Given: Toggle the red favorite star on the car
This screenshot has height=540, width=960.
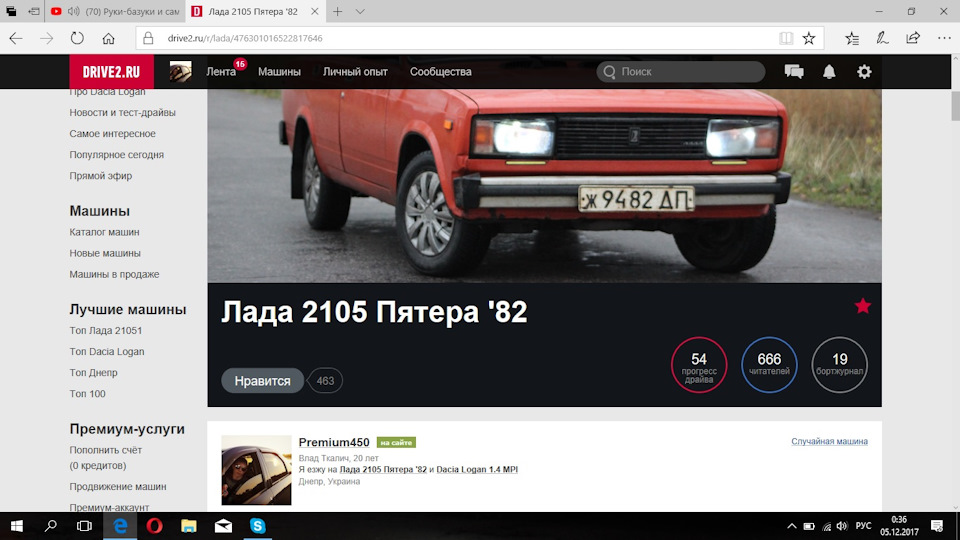Looking at the screenshot, I should click(863, 306).
